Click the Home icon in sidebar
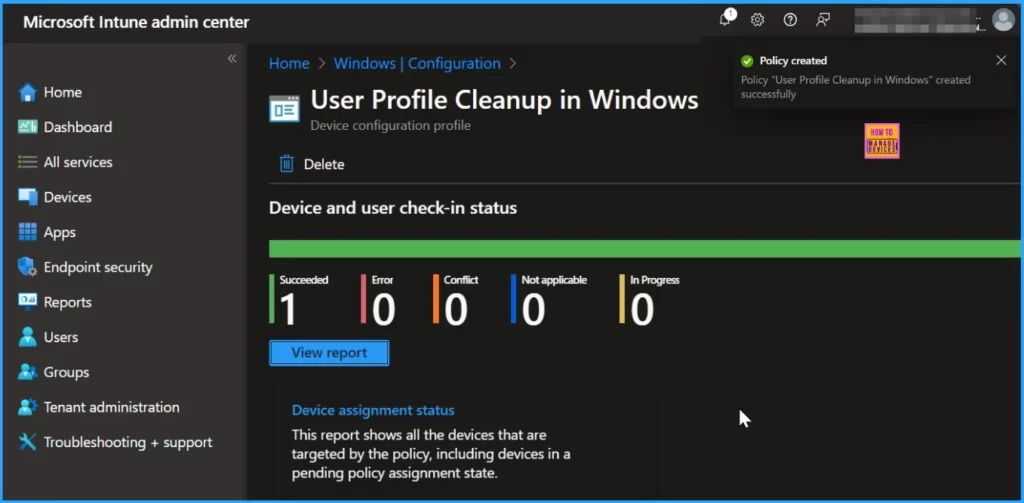Image resolution: width=1024 pixels, height=503 pixels. (27, 93)
